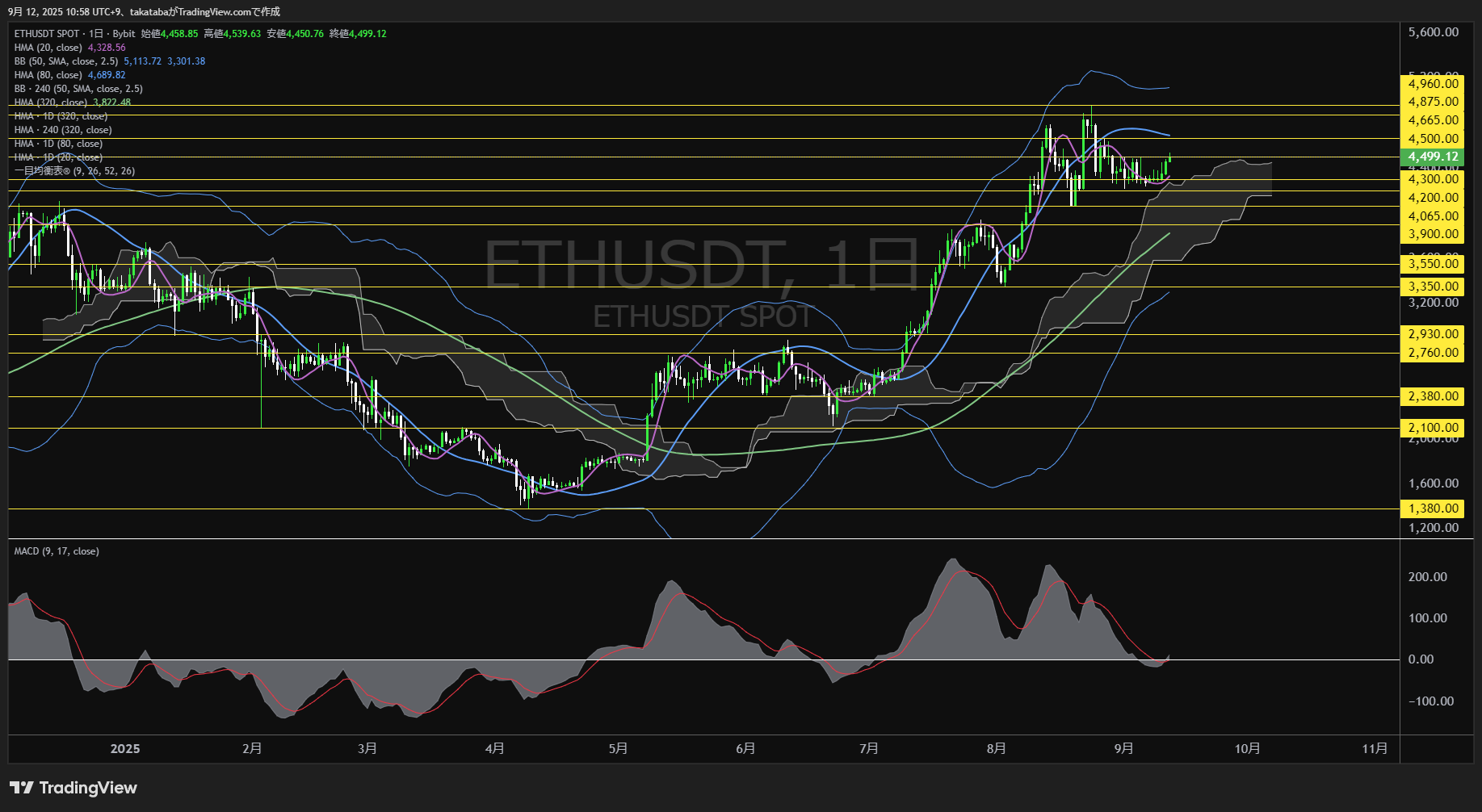Click the HMA 20 value 4,328.56
1482x812 pixels.
coord(107,48)
